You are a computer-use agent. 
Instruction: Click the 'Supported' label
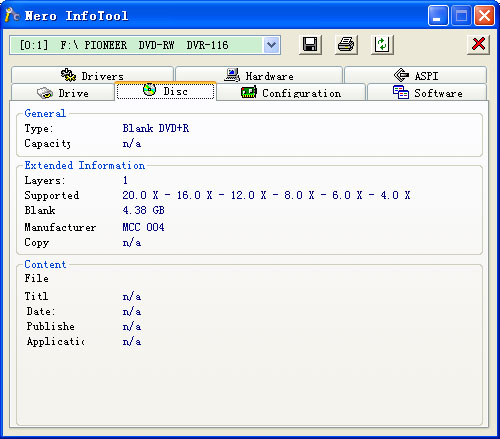click(x=52, y=195)
